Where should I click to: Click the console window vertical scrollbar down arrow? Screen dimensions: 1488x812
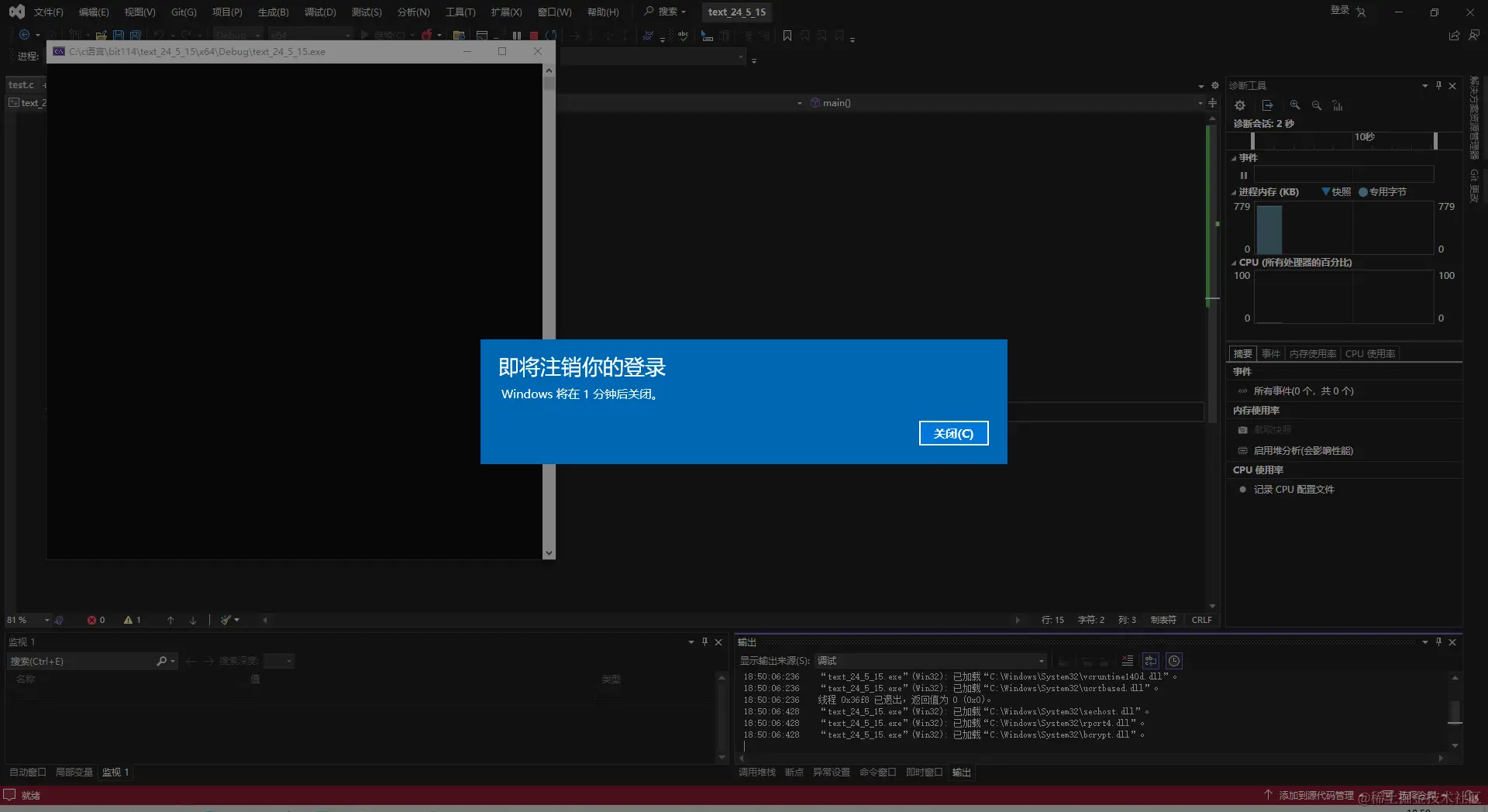tap(549, 553)
